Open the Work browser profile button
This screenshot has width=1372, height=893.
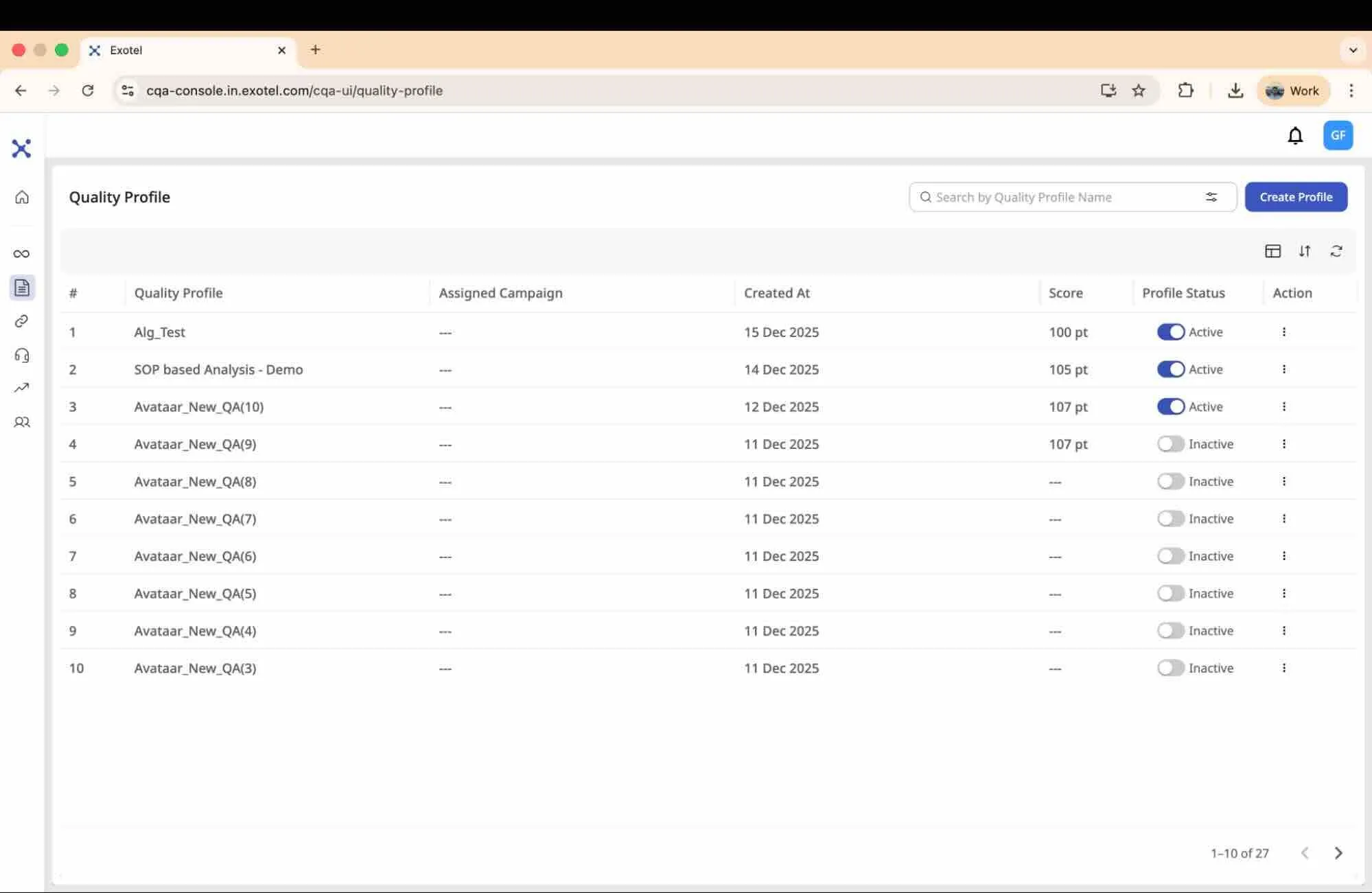pos(1293,91)
